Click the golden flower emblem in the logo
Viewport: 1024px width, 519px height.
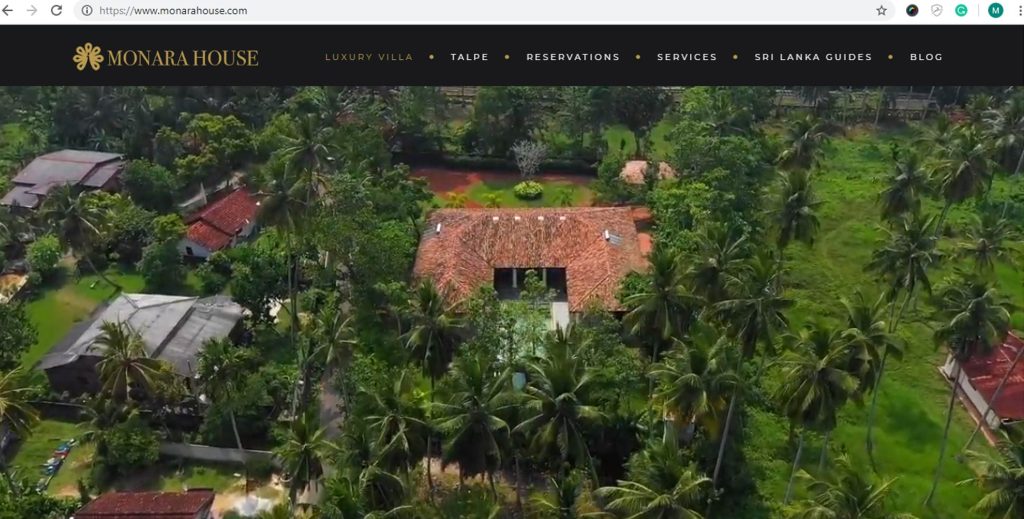88,57
